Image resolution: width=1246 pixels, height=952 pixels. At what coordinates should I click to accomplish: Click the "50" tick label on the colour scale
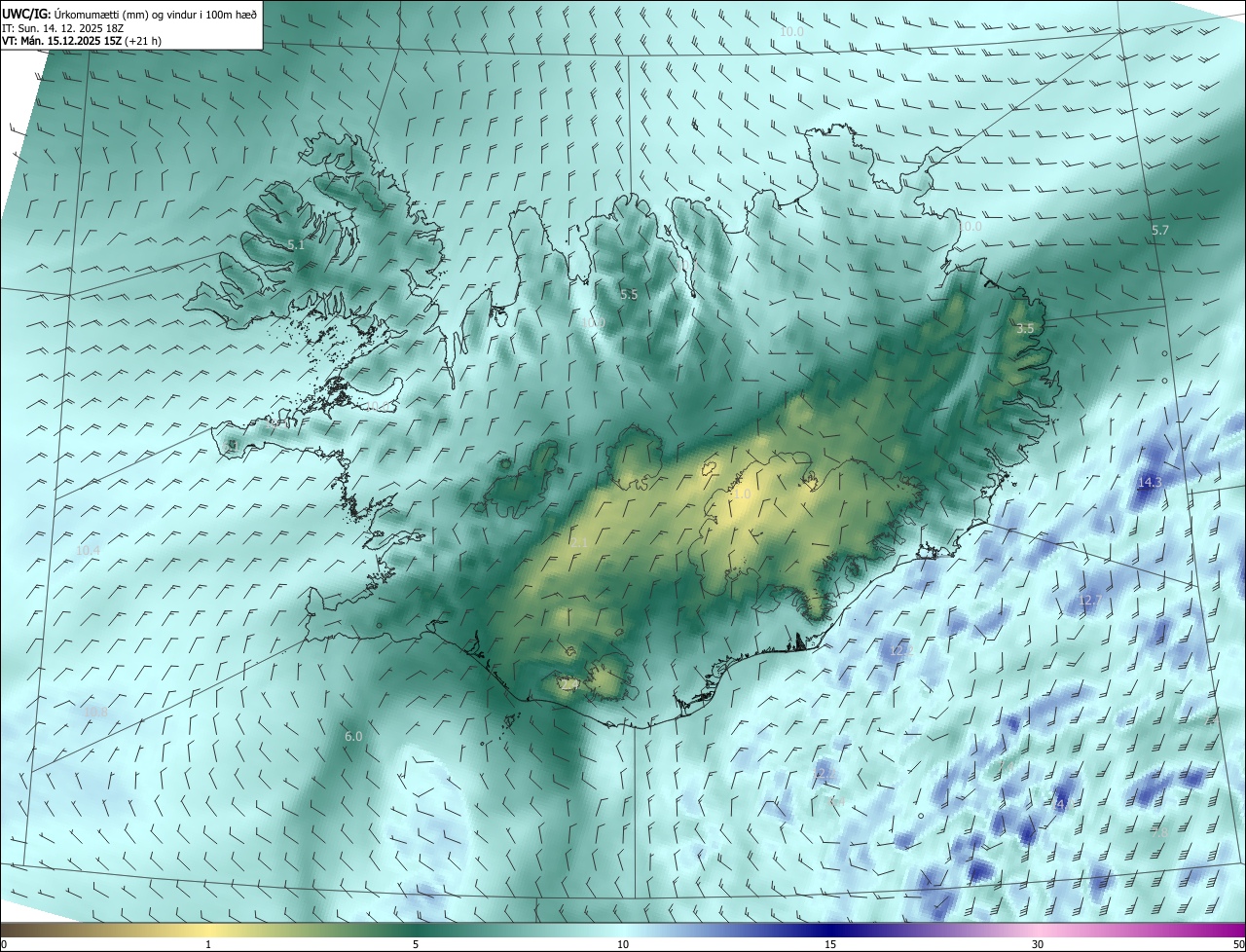tap(1238, 945)
